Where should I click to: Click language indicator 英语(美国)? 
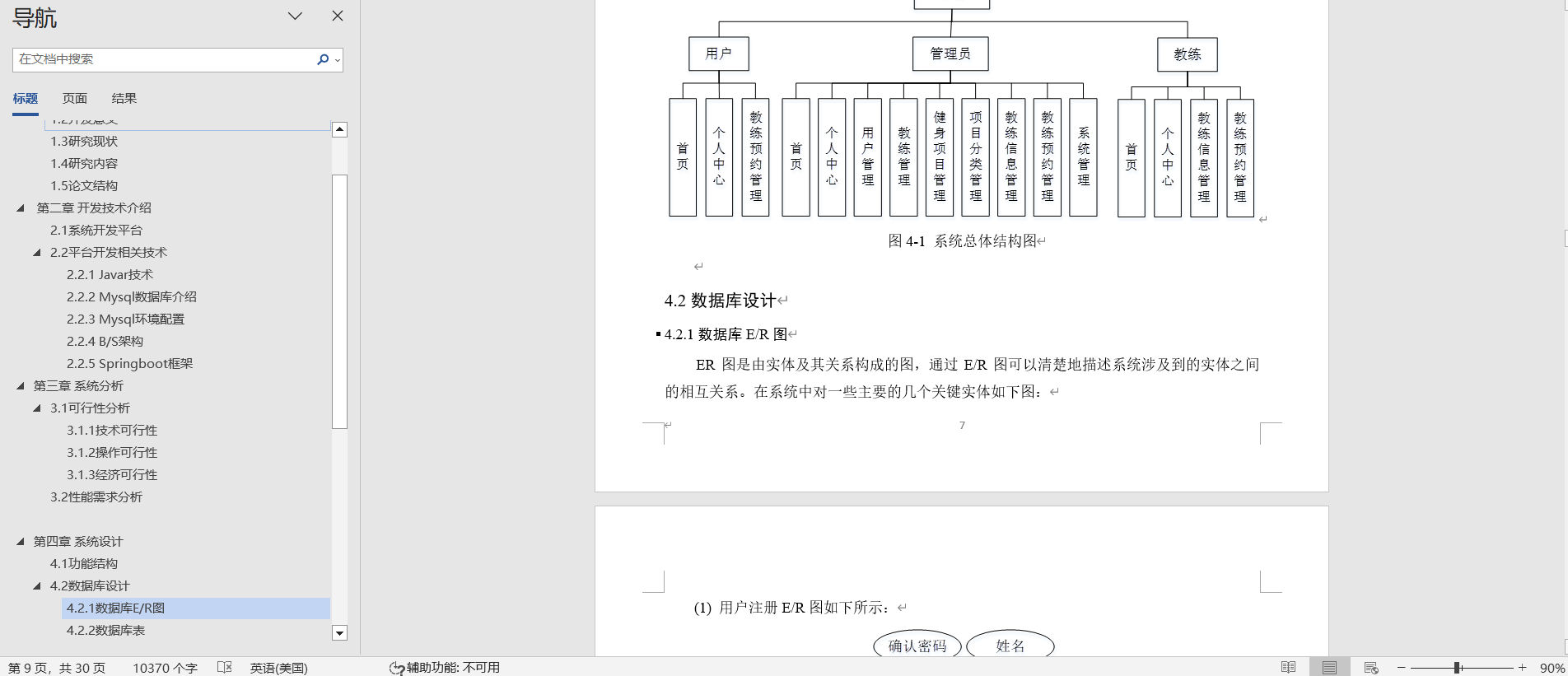coord(278,668)
